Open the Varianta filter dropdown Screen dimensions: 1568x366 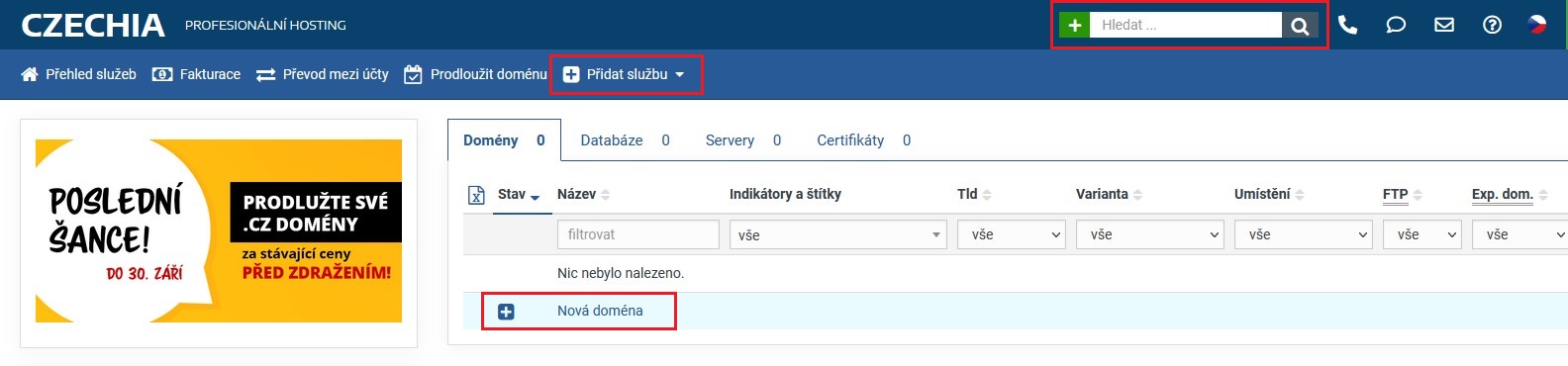coord(1150,234)
